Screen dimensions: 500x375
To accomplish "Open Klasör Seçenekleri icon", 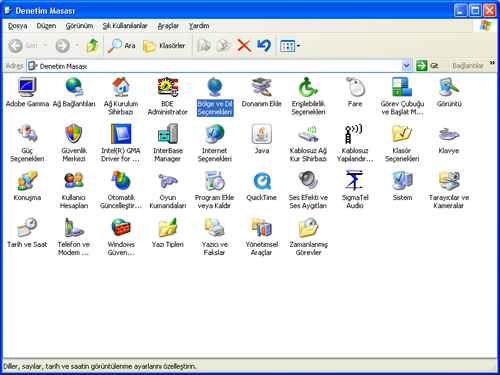I will [402, 143].
